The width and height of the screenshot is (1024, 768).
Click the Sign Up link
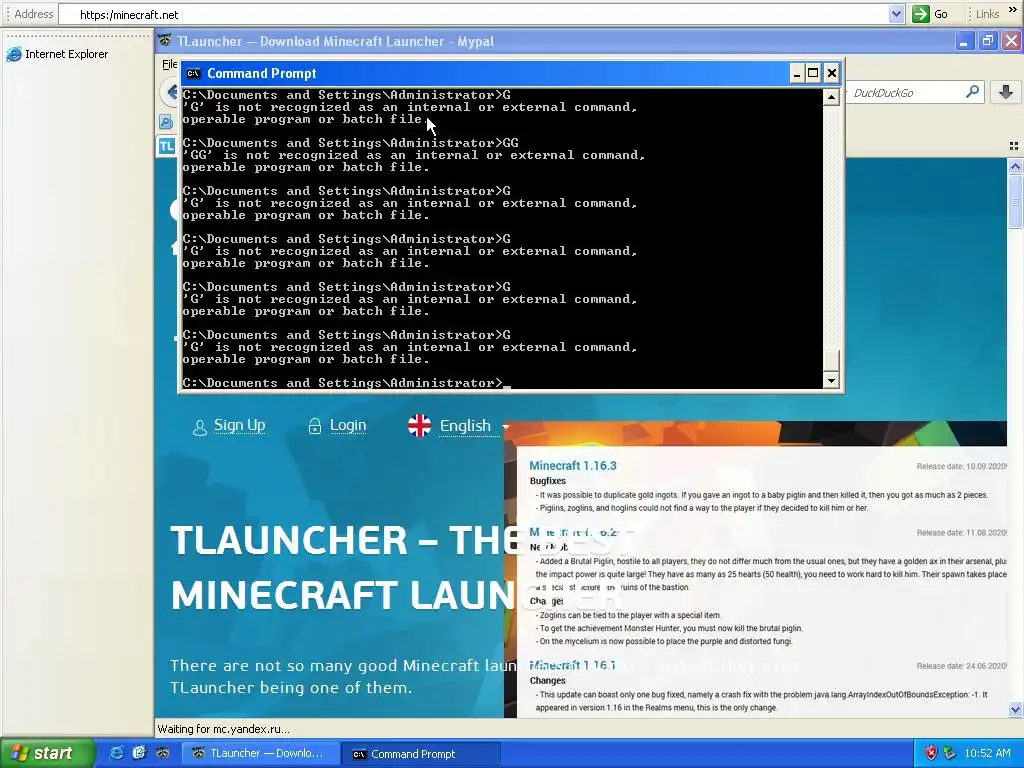click(x=240, y=425)
